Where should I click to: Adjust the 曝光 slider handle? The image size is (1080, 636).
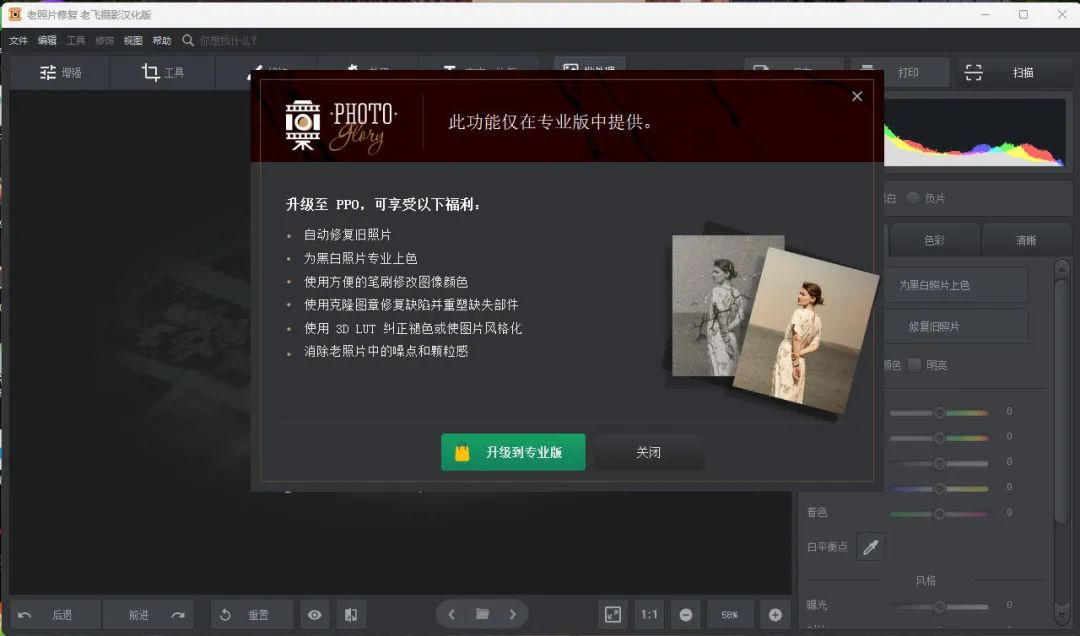[x=939, y=606]
